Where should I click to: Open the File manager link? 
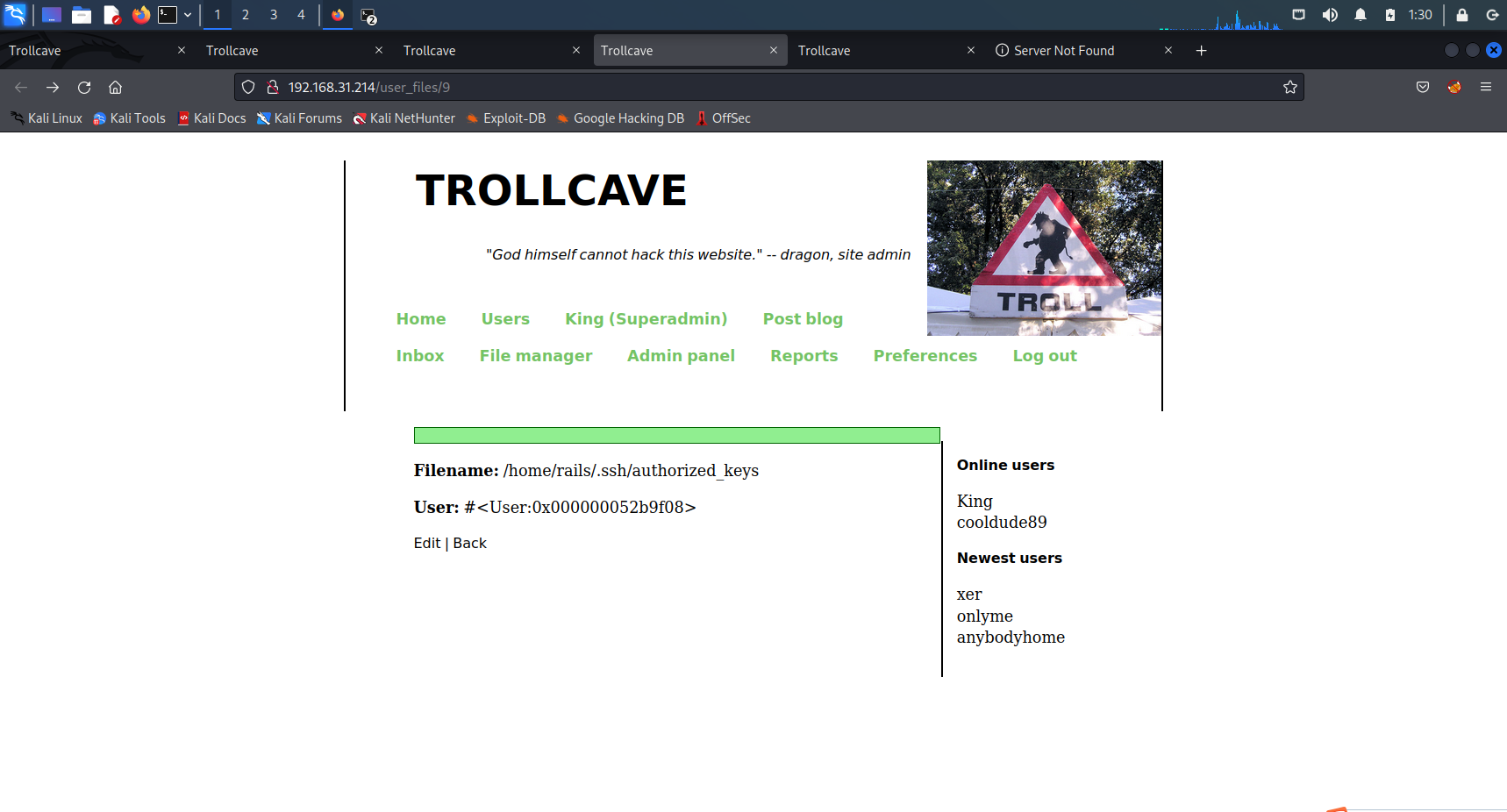(x=536, y=356)
